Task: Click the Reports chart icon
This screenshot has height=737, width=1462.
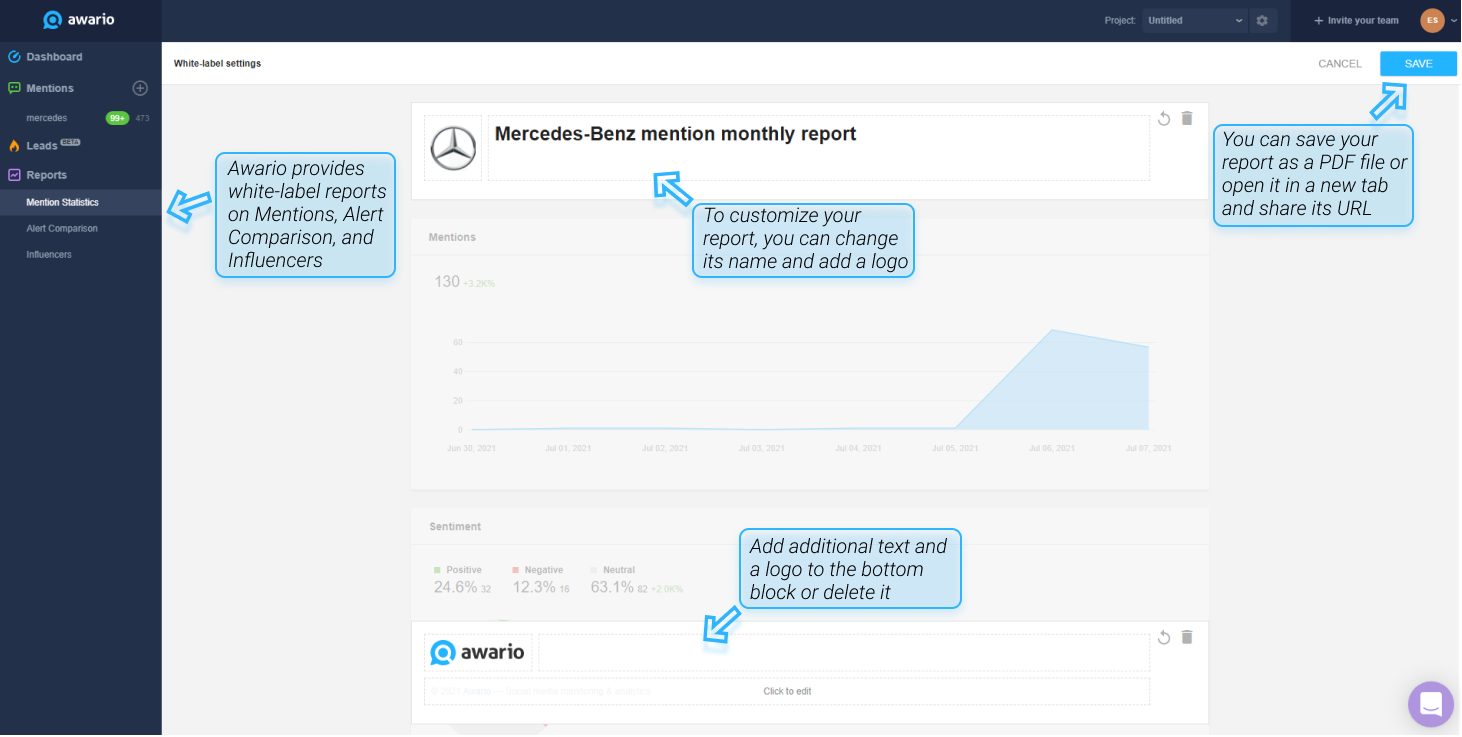Action: pos(14,175)
